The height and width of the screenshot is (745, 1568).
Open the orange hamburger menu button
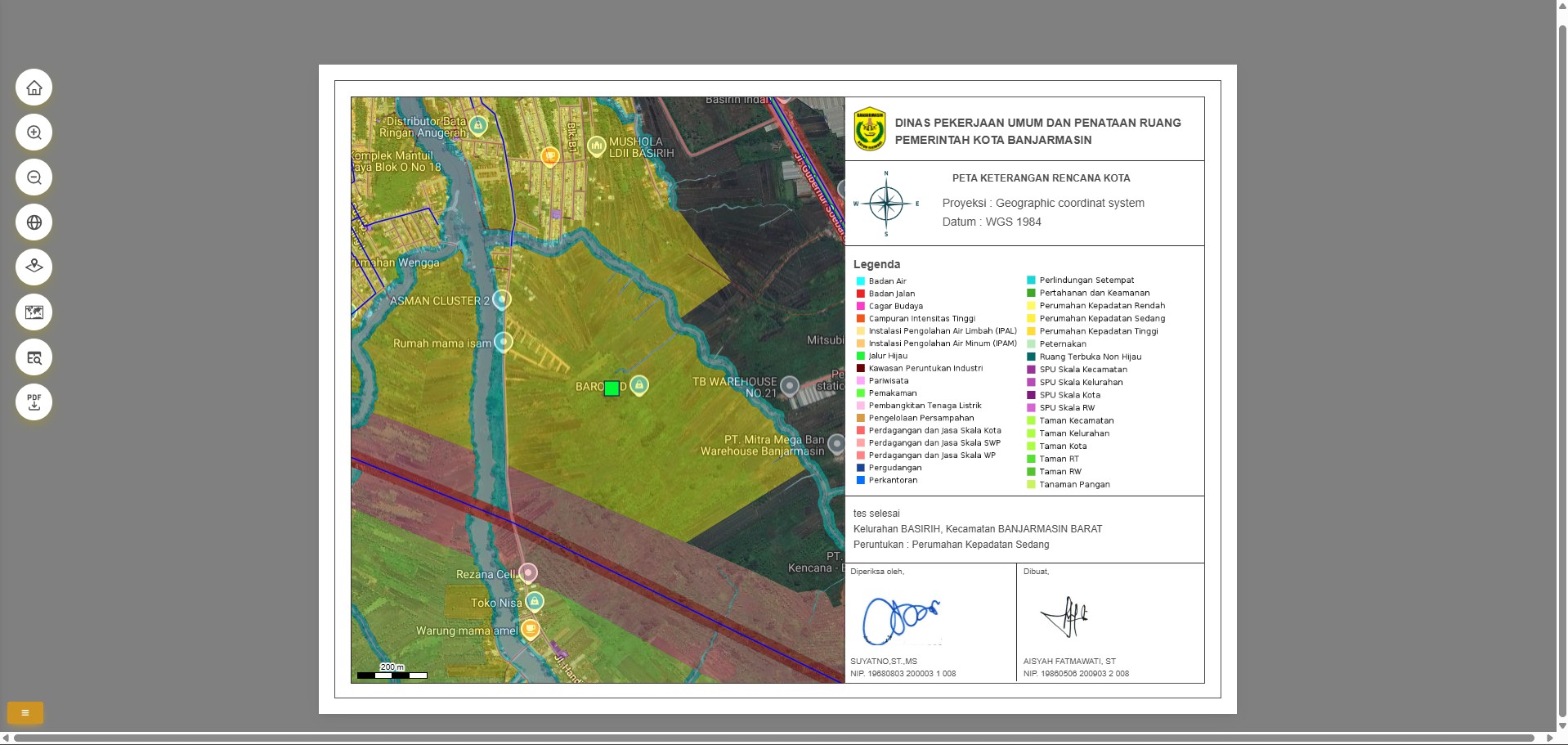(25, 713)
